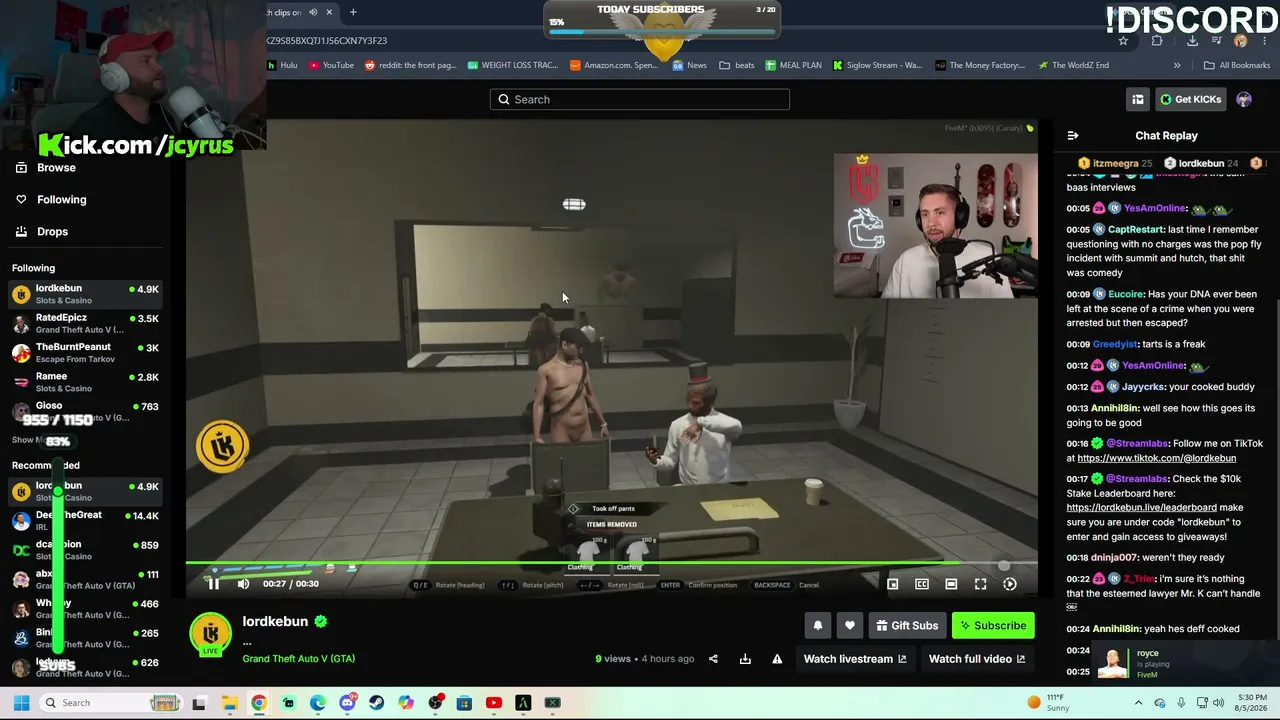This screenshot has height=720, width=1280.
Task: Mute the browser tab audio icon
Action: [313, 12]
